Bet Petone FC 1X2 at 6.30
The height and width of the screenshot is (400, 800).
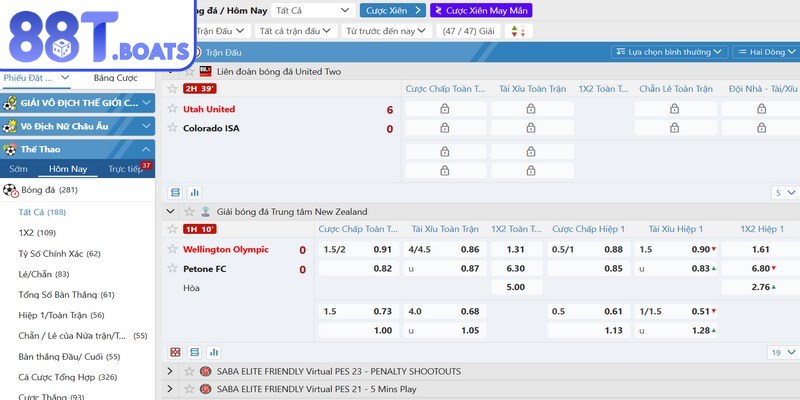click(516, 268)
